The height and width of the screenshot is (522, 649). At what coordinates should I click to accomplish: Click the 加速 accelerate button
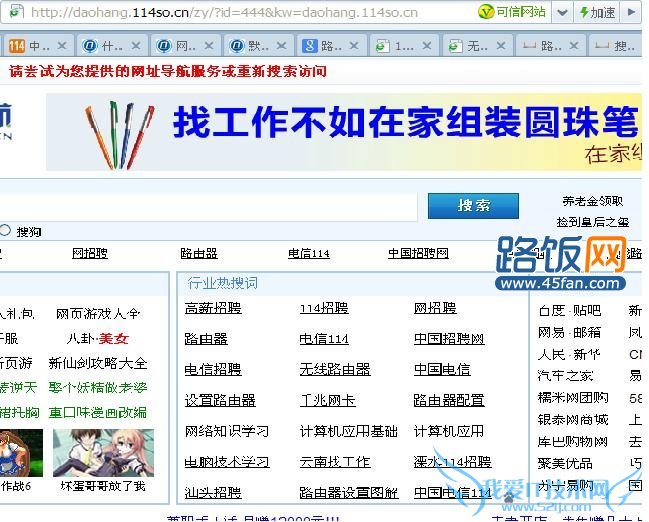[597, 12]
